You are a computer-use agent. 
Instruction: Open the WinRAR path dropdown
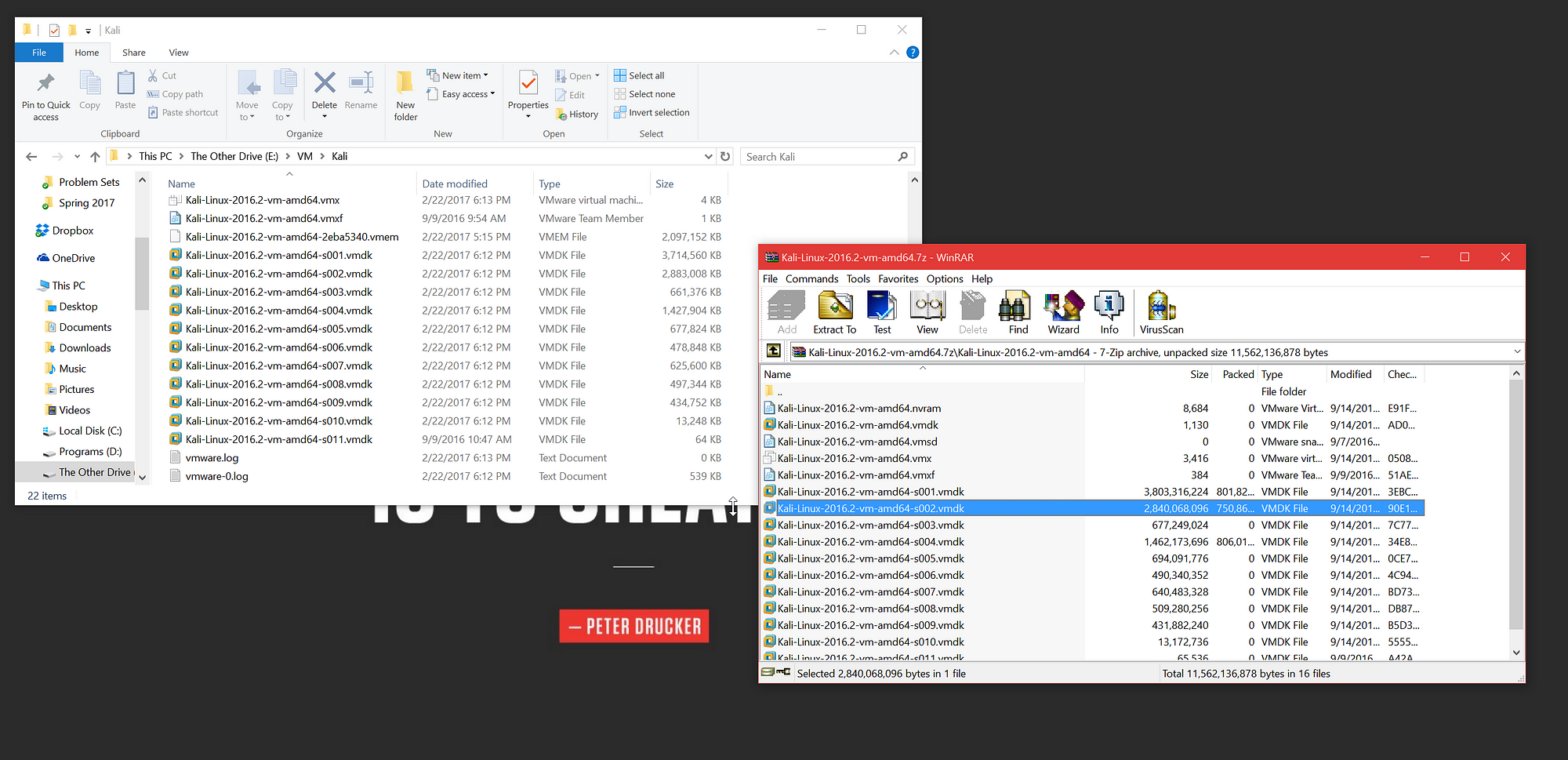(x=1516, y=351)
